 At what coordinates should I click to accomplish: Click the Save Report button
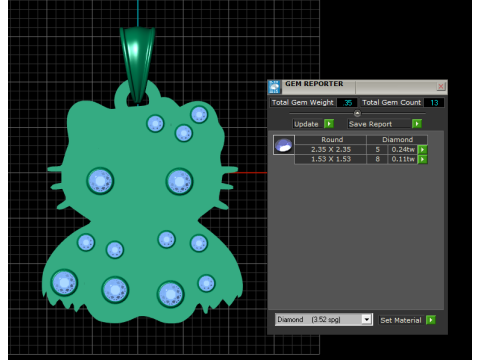tap(379, 124)
